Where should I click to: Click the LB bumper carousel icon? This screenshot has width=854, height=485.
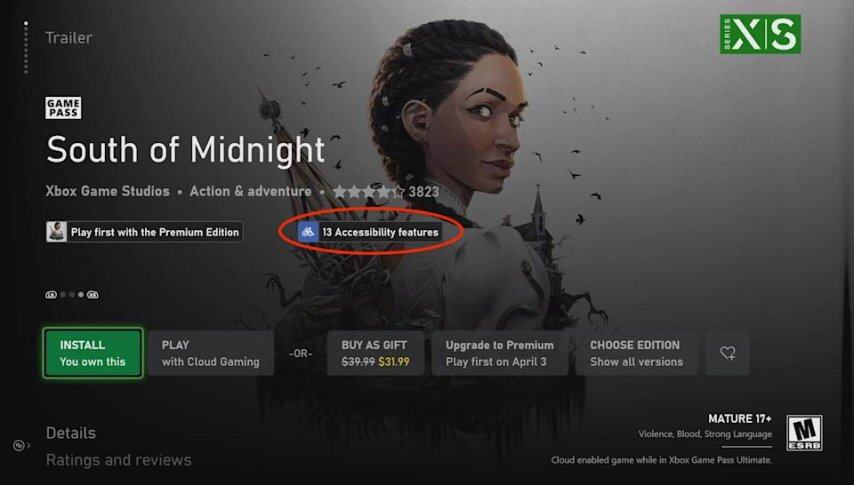pyautogui.click(x=51, y=295)
